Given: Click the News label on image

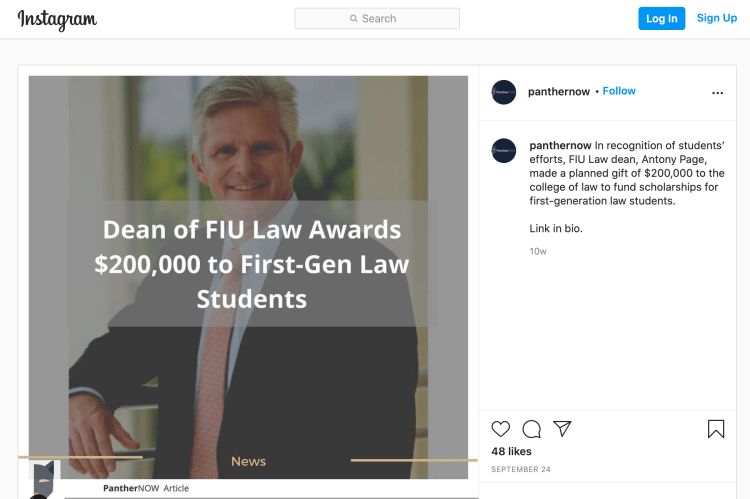Looking at the screenshot, I should [248, 461].
